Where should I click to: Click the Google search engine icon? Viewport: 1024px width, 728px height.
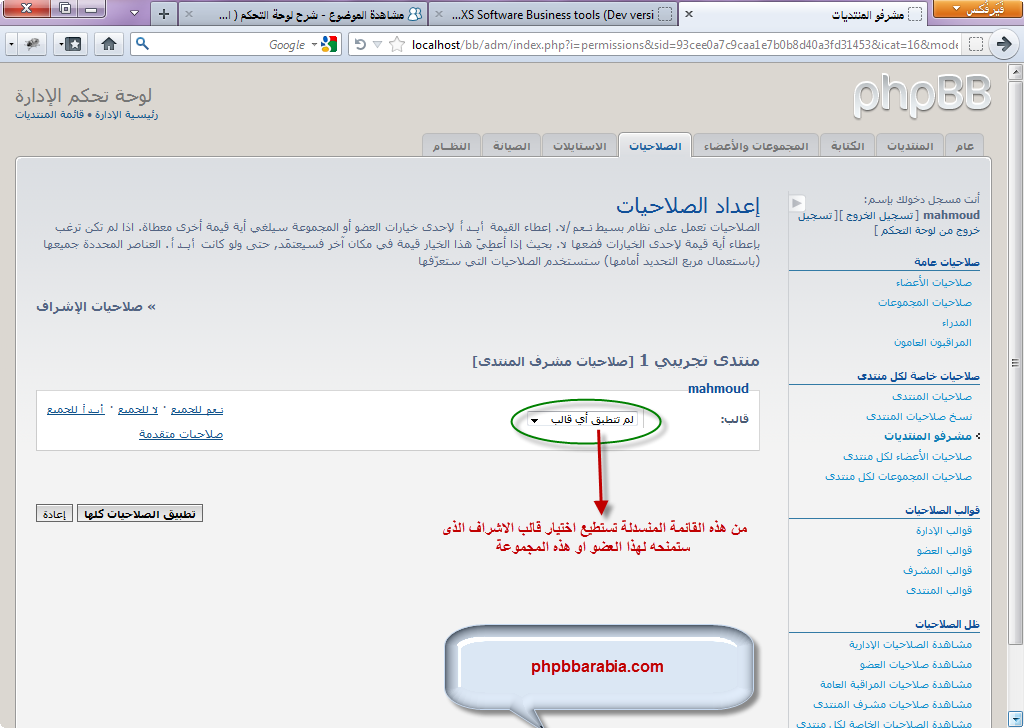tap(329, 44)
